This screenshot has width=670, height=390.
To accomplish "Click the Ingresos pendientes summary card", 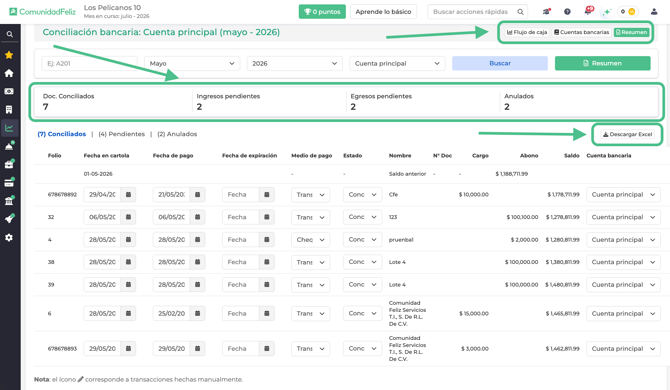I will 268,102.
